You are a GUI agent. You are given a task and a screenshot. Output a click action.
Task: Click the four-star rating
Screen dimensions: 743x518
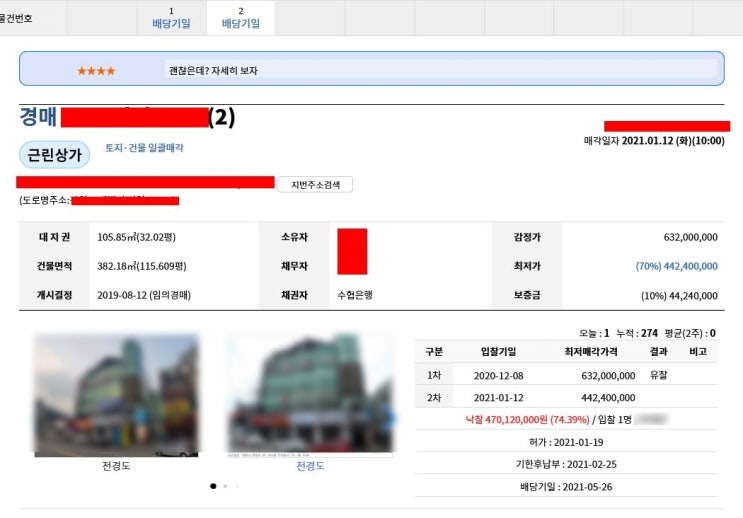(96, 71)
